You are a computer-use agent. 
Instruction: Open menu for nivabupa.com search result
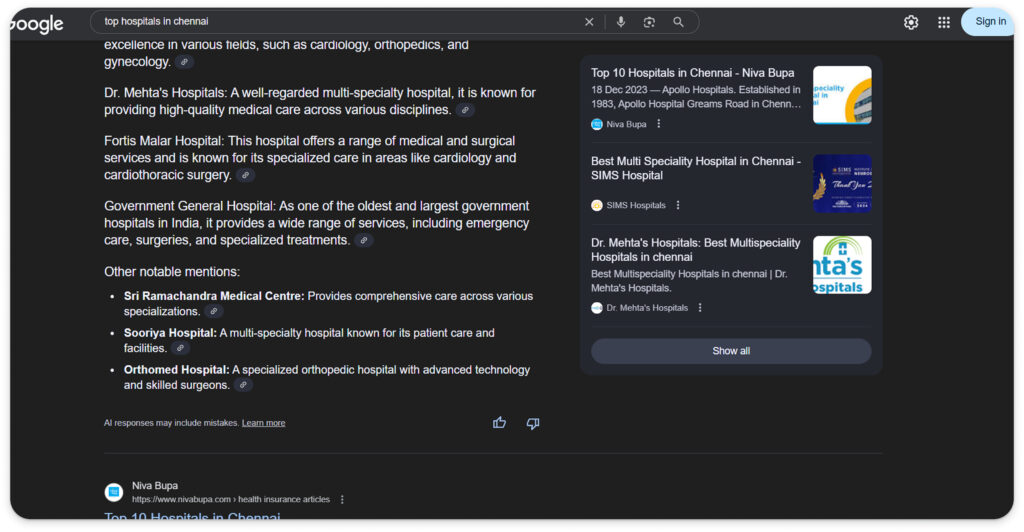click(x=342, y=499)
